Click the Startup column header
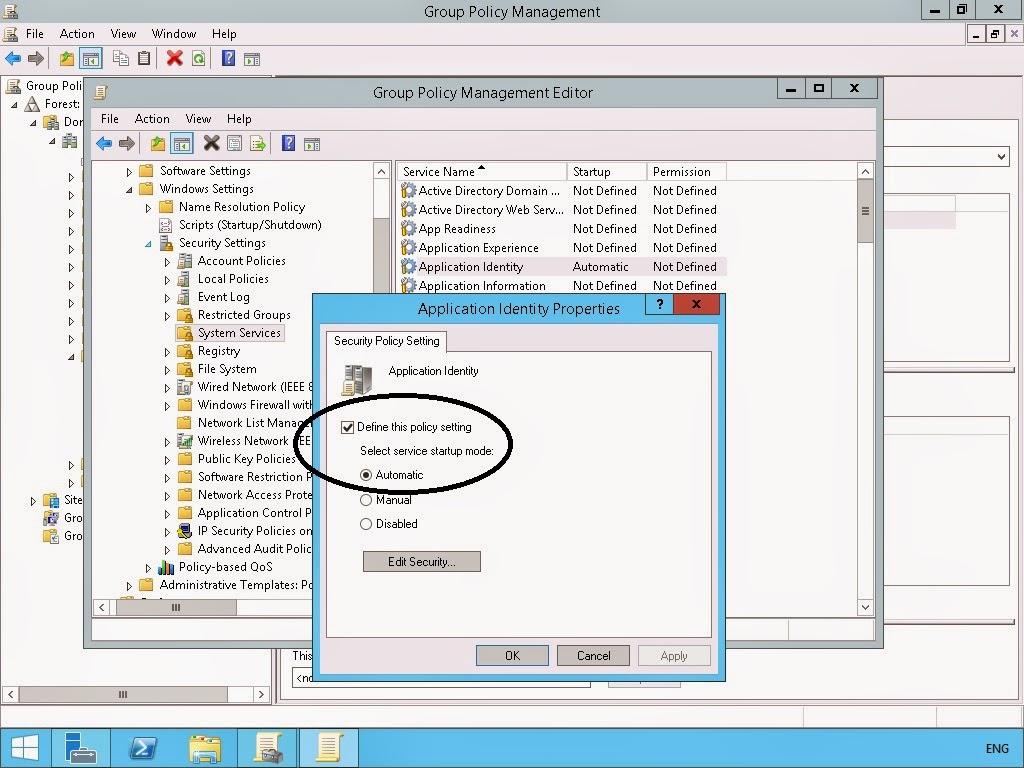Image resolution: width=1024 pixels, height=768 pixels. 607,172
